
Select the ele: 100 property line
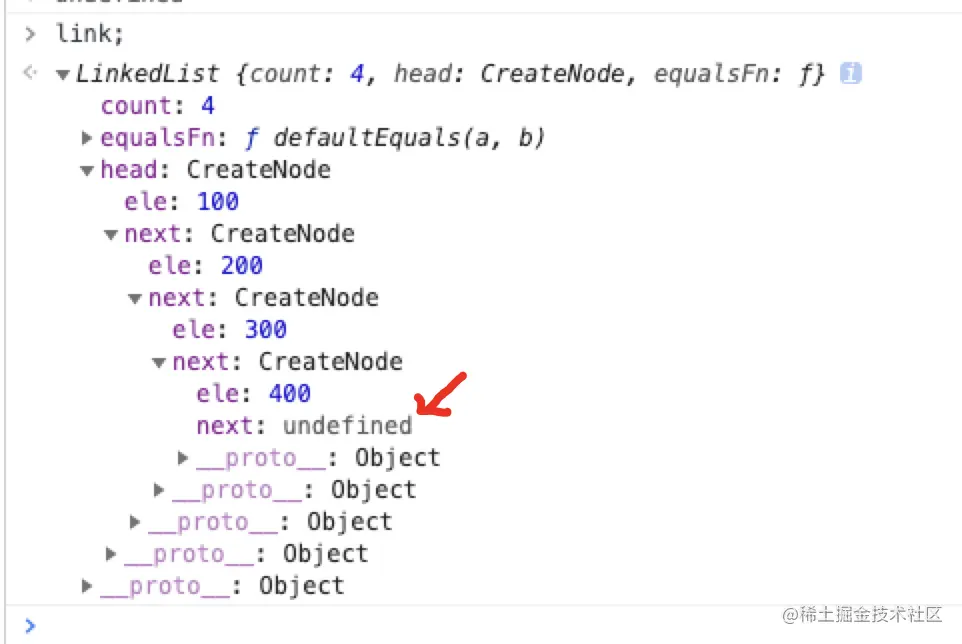coord(182,202)
